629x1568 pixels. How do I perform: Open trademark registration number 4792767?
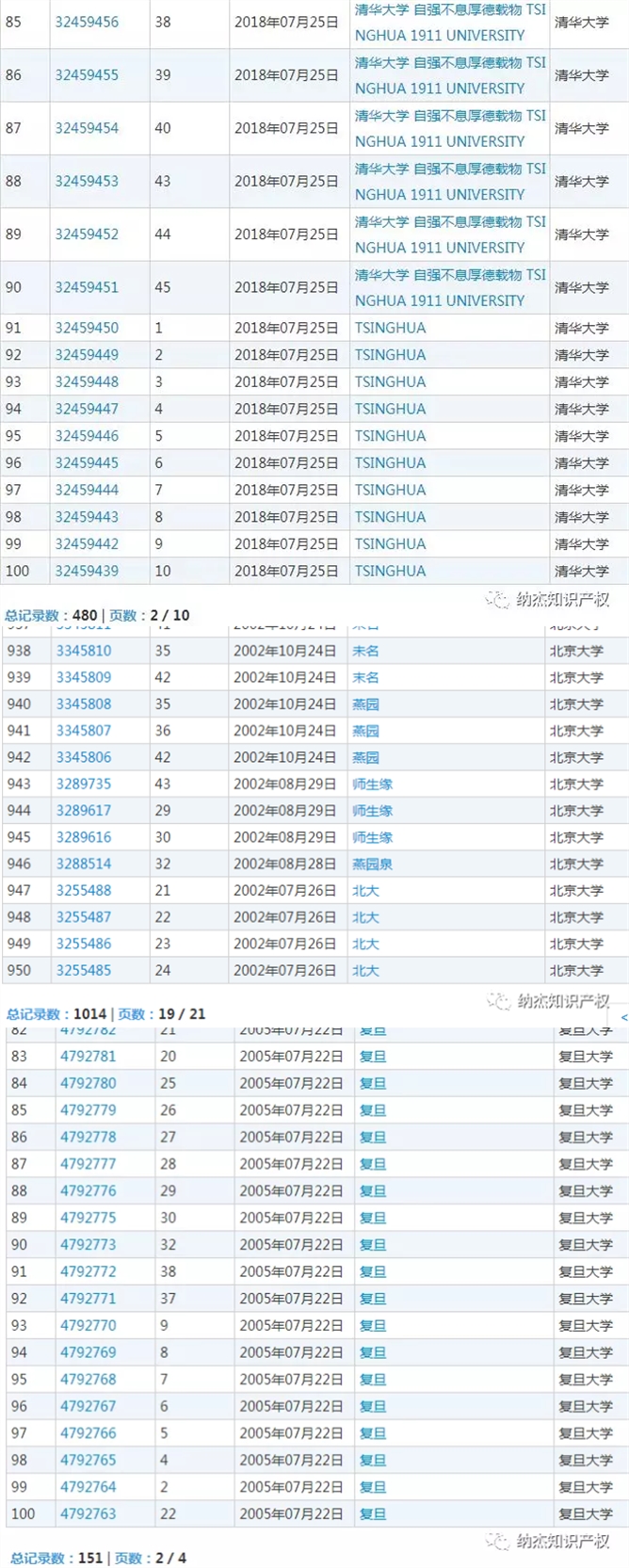[x=89, y=1406]
